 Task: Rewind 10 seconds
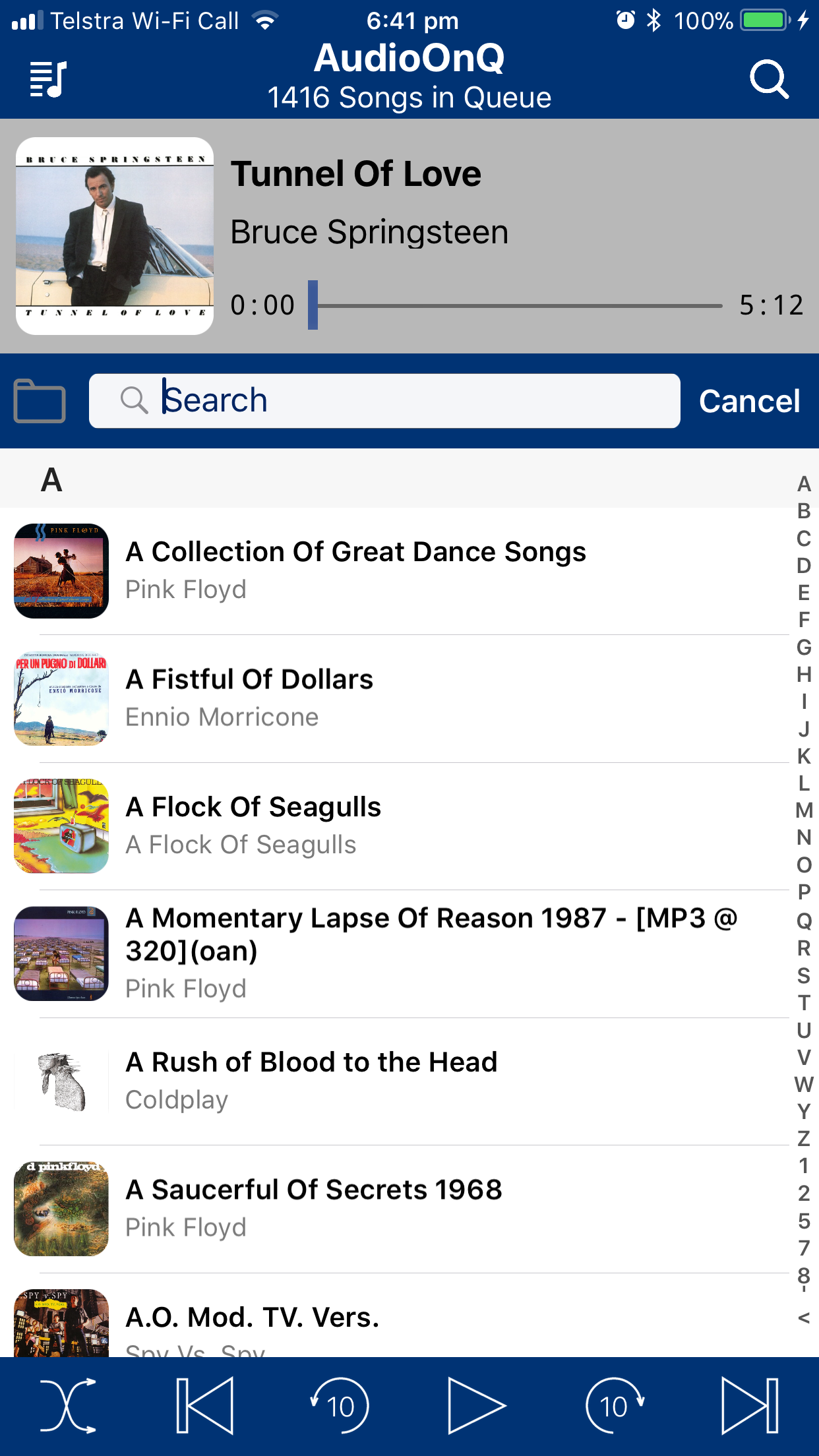[x=340, y=1406]
